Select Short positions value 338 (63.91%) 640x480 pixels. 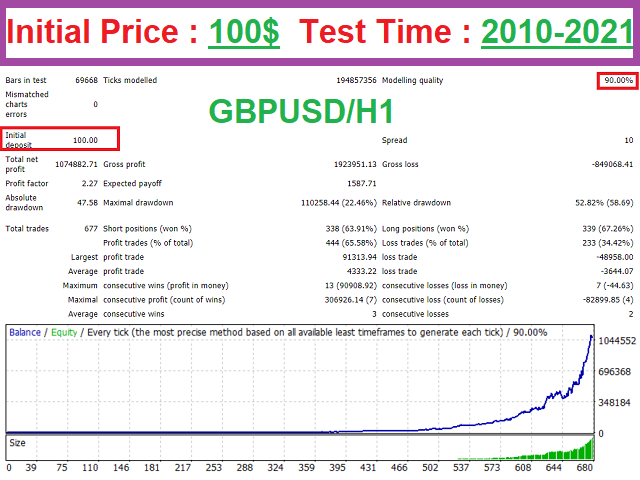351,229
